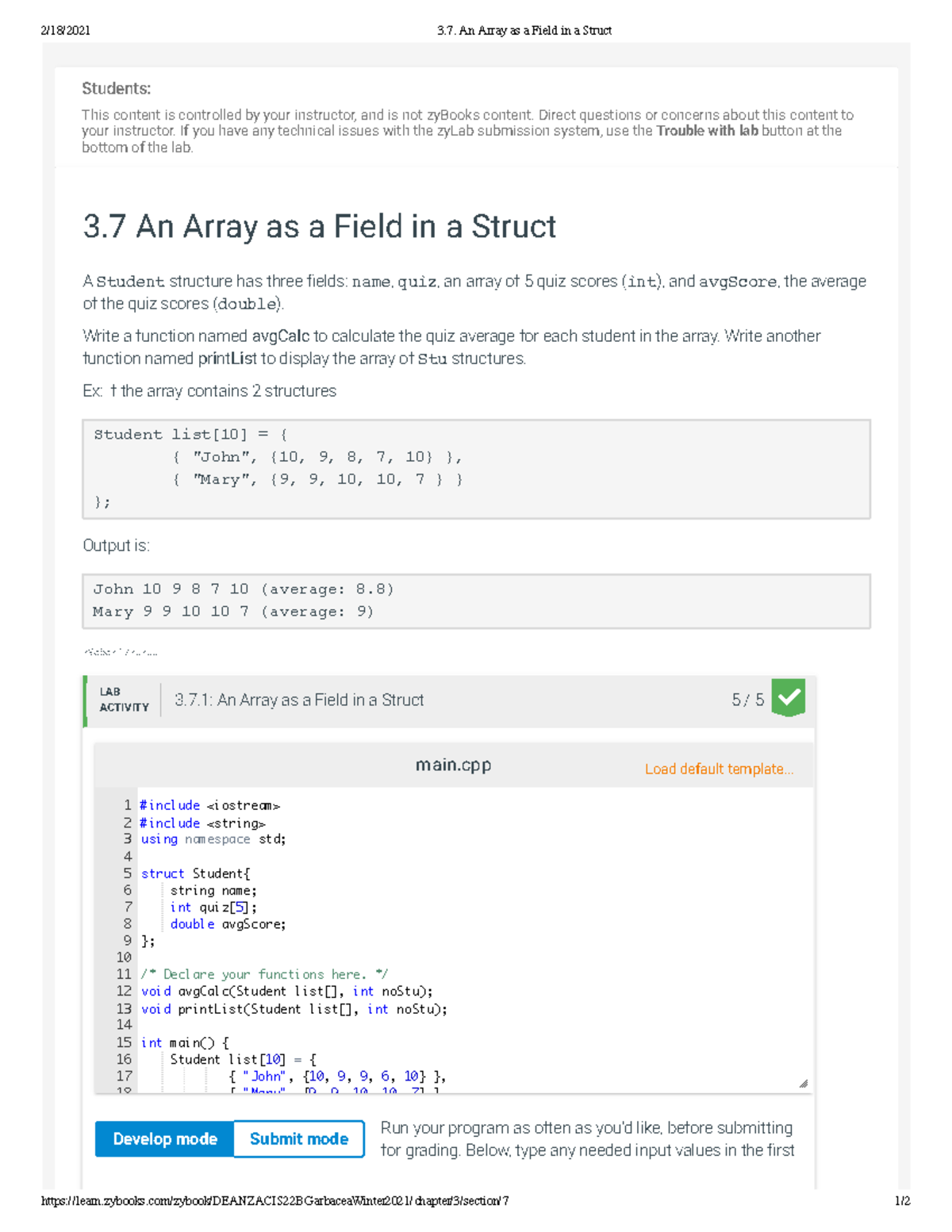Select line number 7 in the editor
This screenshot has width=952, height=1232.
(127, 907)
